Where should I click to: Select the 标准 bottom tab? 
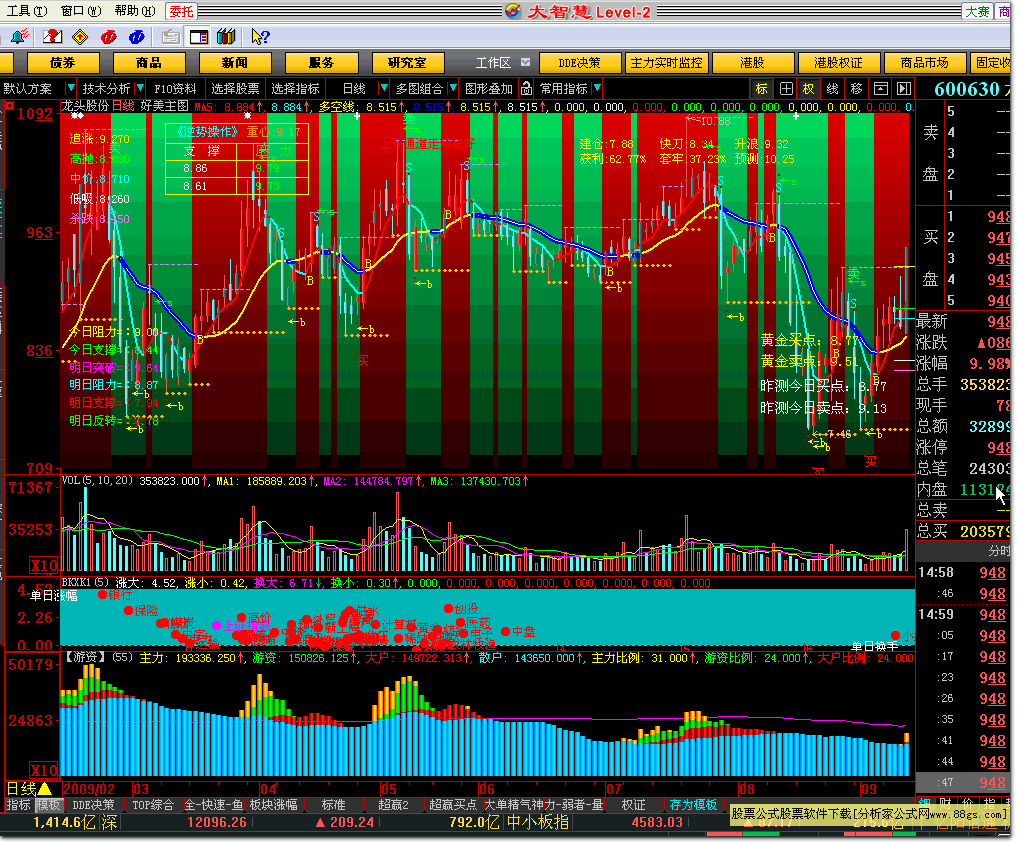click(333, 805)
